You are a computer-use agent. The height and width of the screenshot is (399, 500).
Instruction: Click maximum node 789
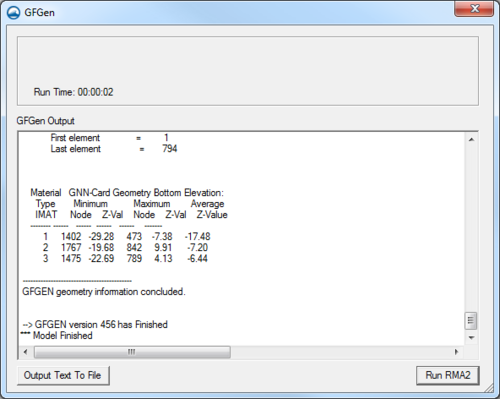(x=134, y=258)
